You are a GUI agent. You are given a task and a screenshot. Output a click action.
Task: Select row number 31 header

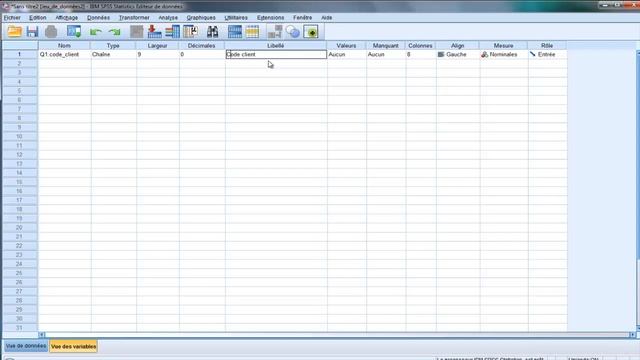tap(20, 328)
